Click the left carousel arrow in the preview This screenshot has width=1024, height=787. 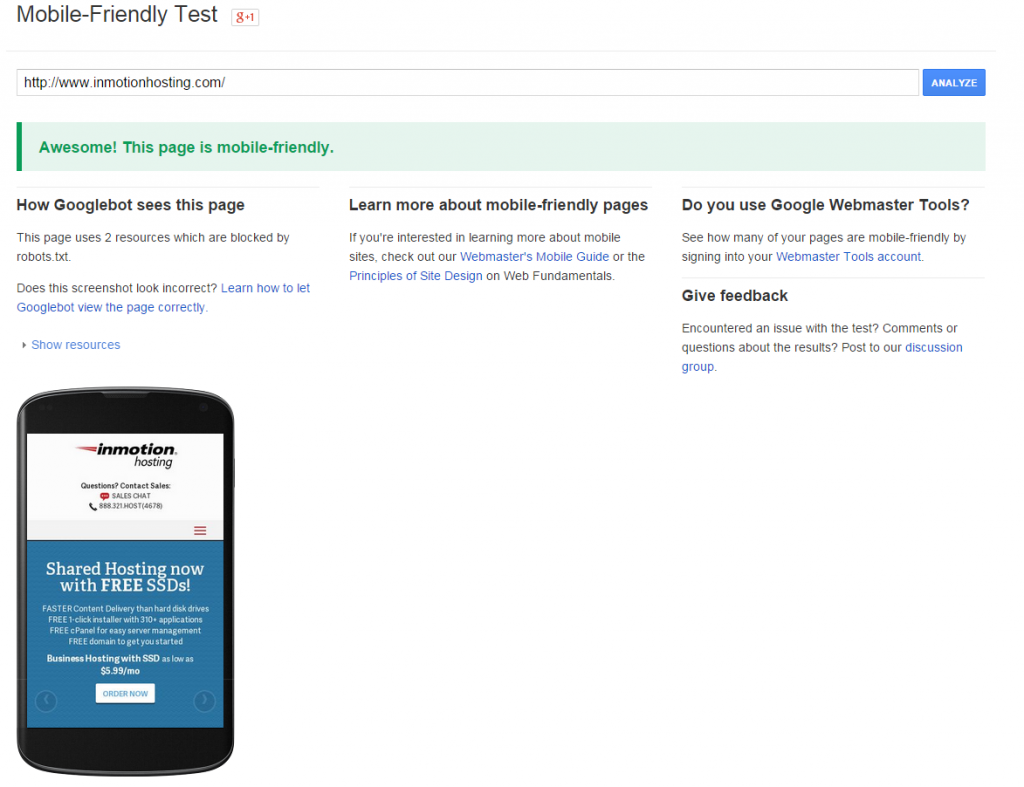(46, 702)
